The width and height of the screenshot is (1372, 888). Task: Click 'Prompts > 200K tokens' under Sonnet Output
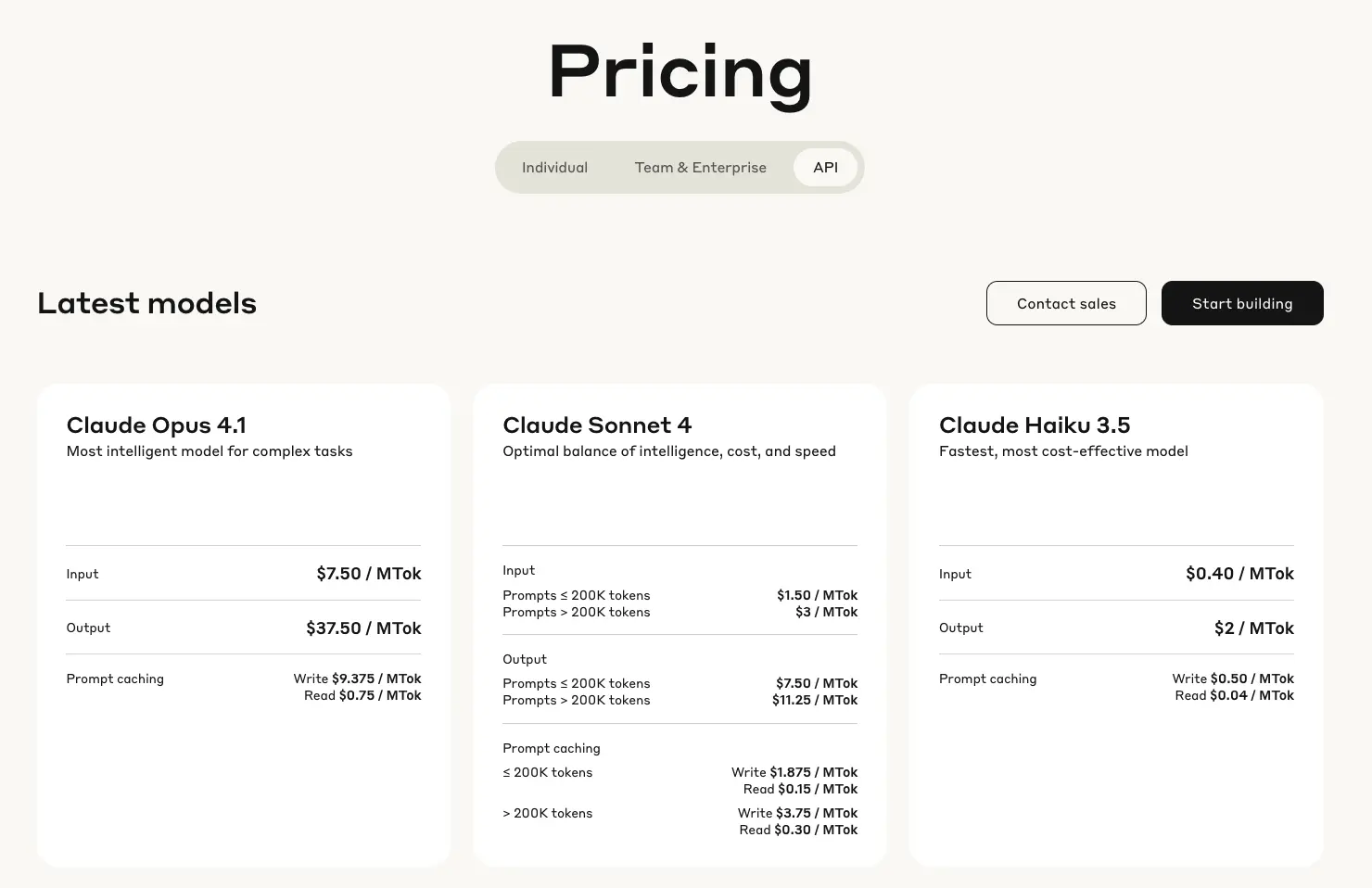point(577,700)
